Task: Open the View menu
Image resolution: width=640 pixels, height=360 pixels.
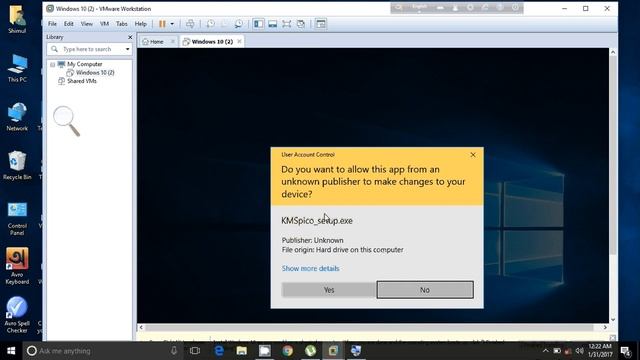Action: [x=87, y=24]
